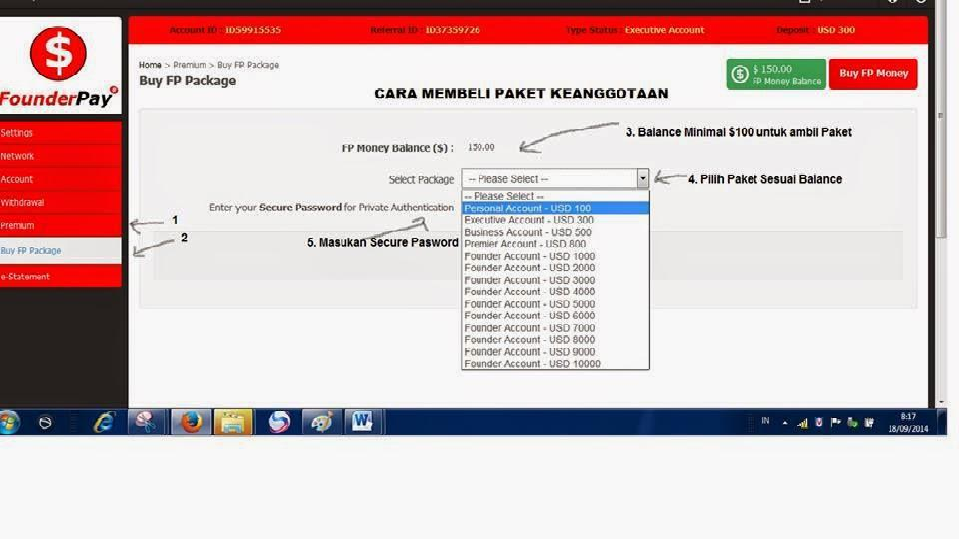Open the File Explorer folder in the taskbar
The width and height of the screenshot is (960, 539).
[x=233, y=422]
